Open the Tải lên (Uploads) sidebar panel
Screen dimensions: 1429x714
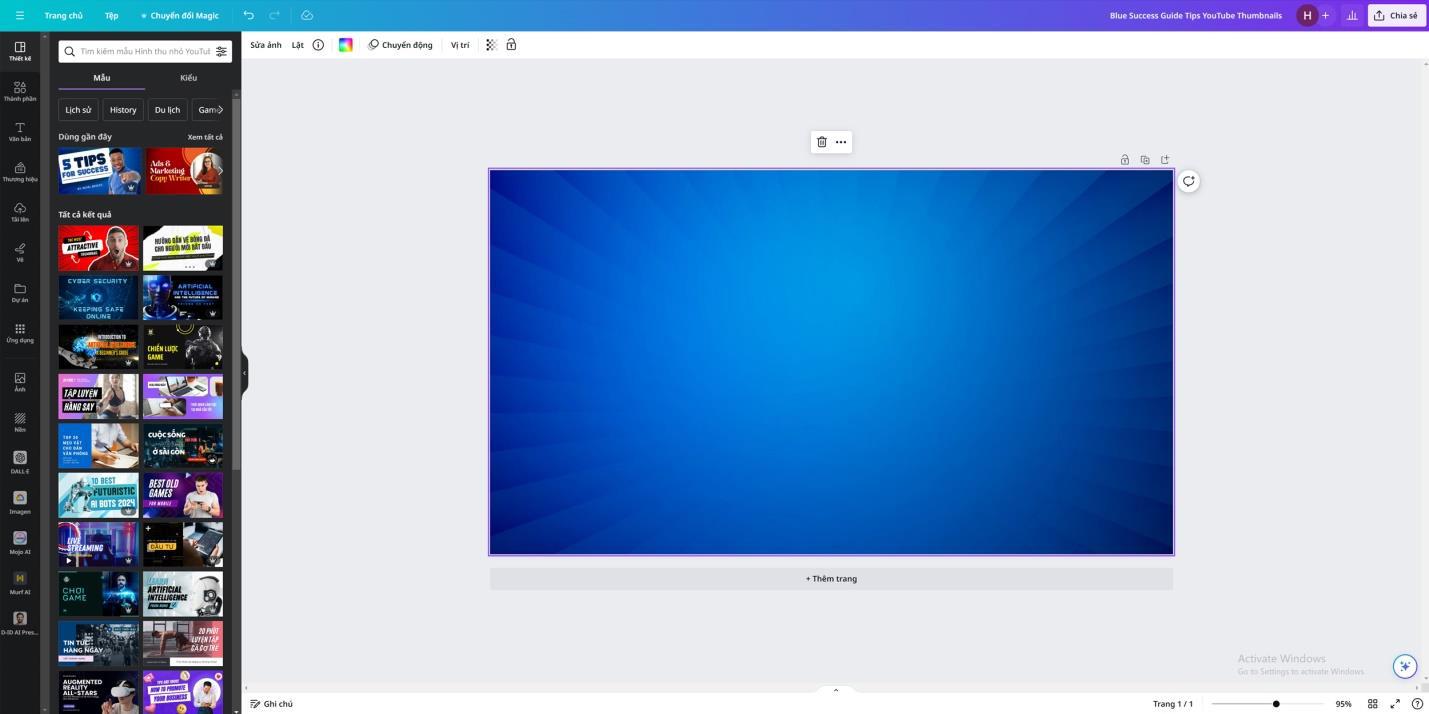pos(20,212)
